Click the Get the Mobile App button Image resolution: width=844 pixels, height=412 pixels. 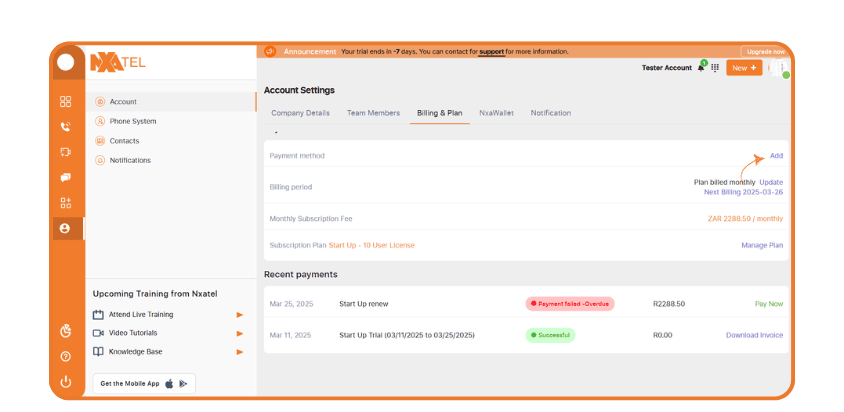pyautogui.click(x=144, y=383)
